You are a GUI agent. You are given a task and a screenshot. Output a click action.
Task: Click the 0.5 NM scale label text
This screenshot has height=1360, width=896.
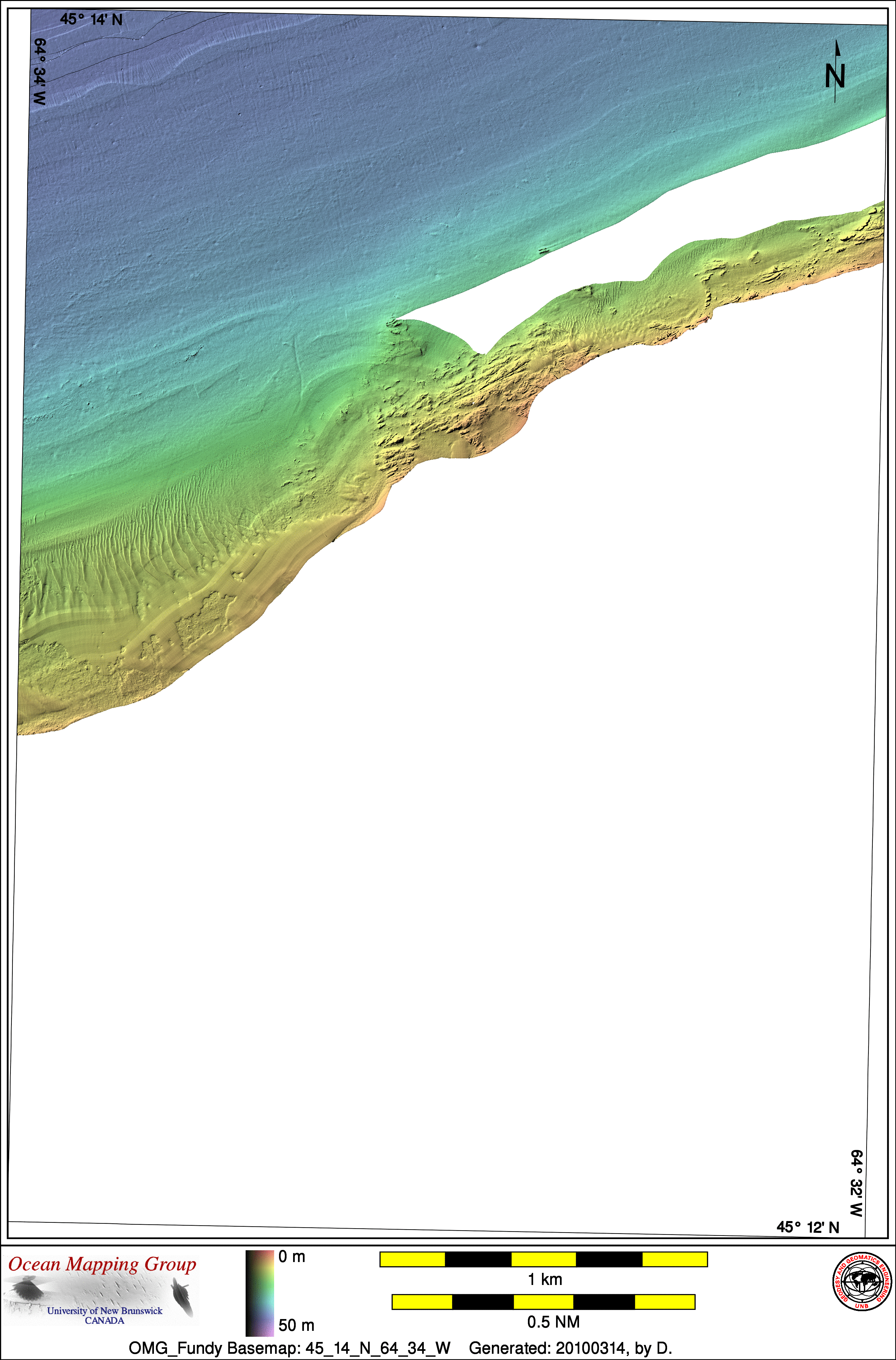click(x=553, y=1322)
